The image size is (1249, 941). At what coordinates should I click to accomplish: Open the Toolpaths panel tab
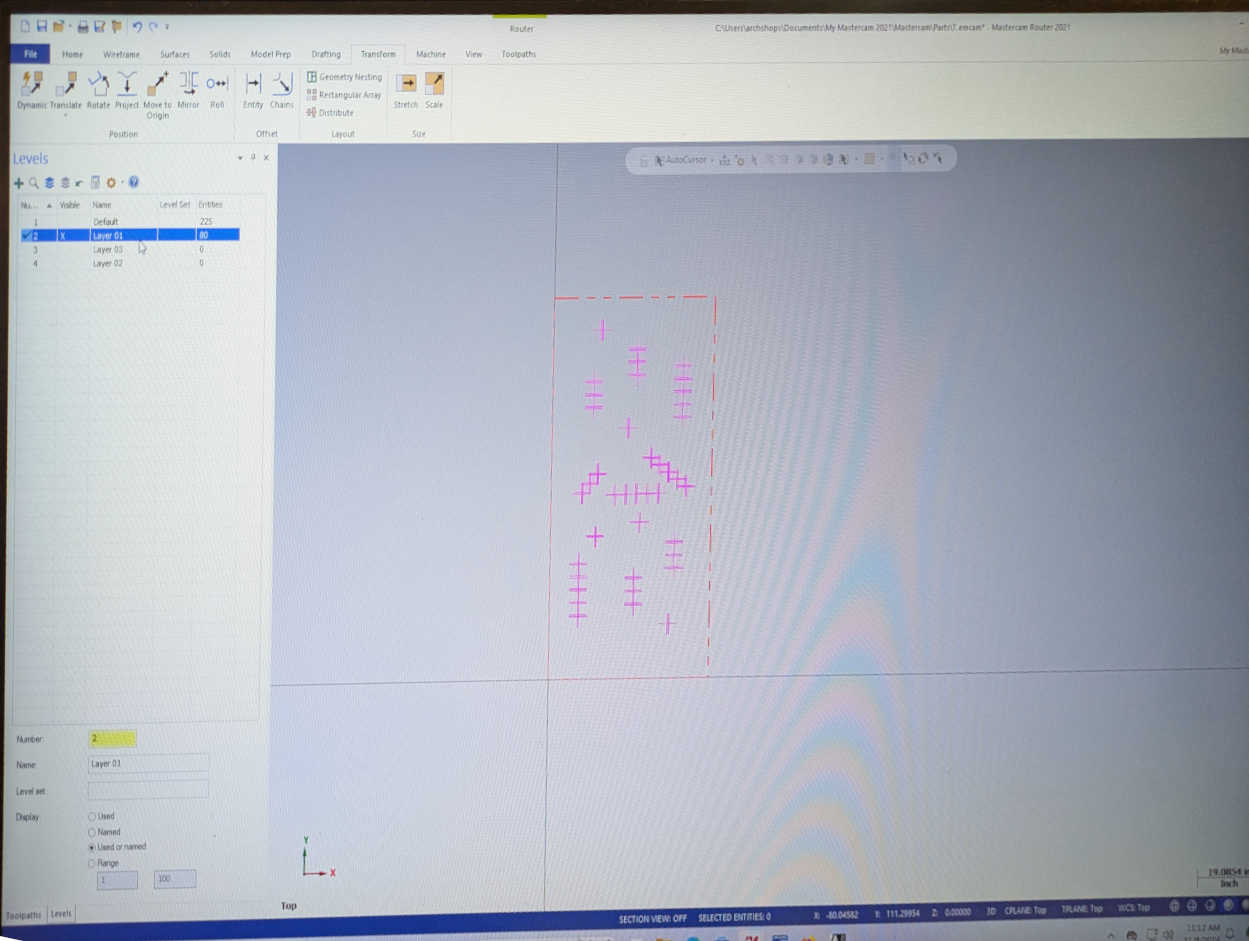(x=24, y=915)
